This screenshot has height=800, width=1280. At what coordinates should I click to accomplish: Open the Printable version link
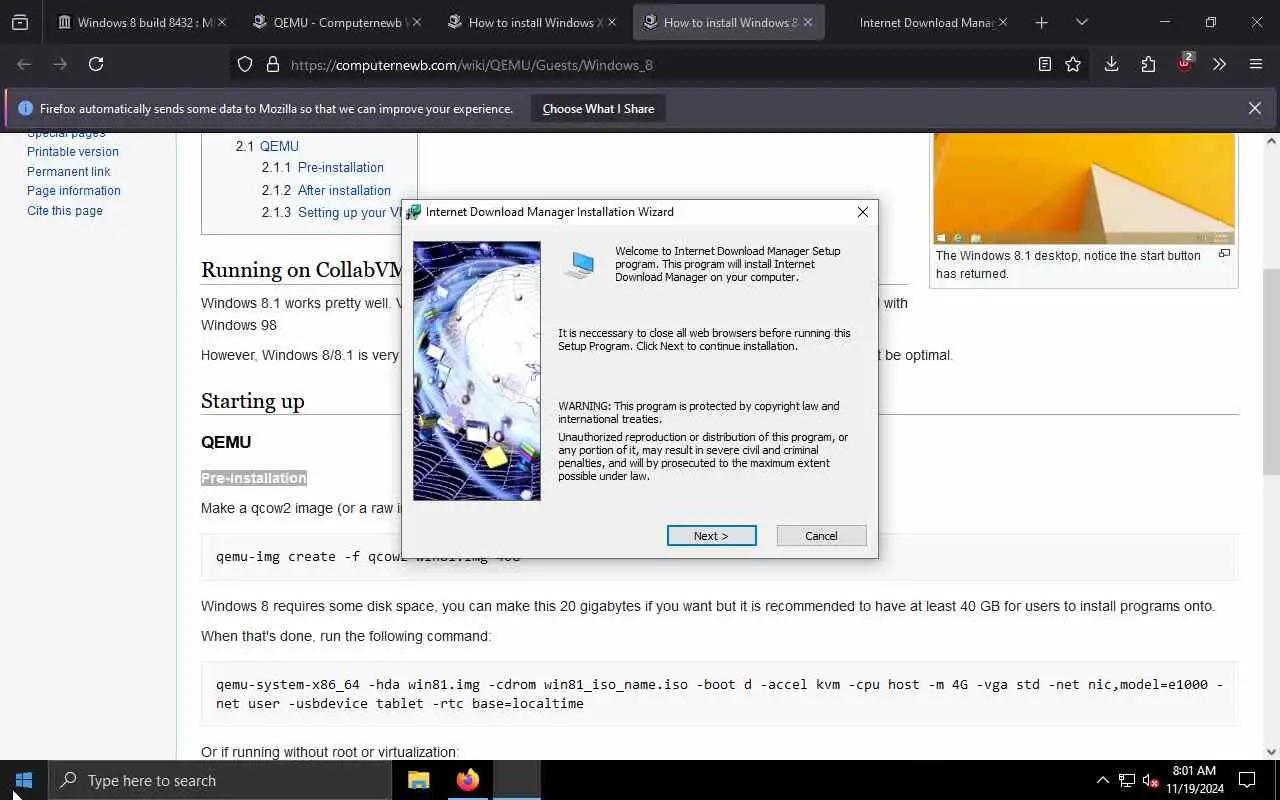[73, 152]
